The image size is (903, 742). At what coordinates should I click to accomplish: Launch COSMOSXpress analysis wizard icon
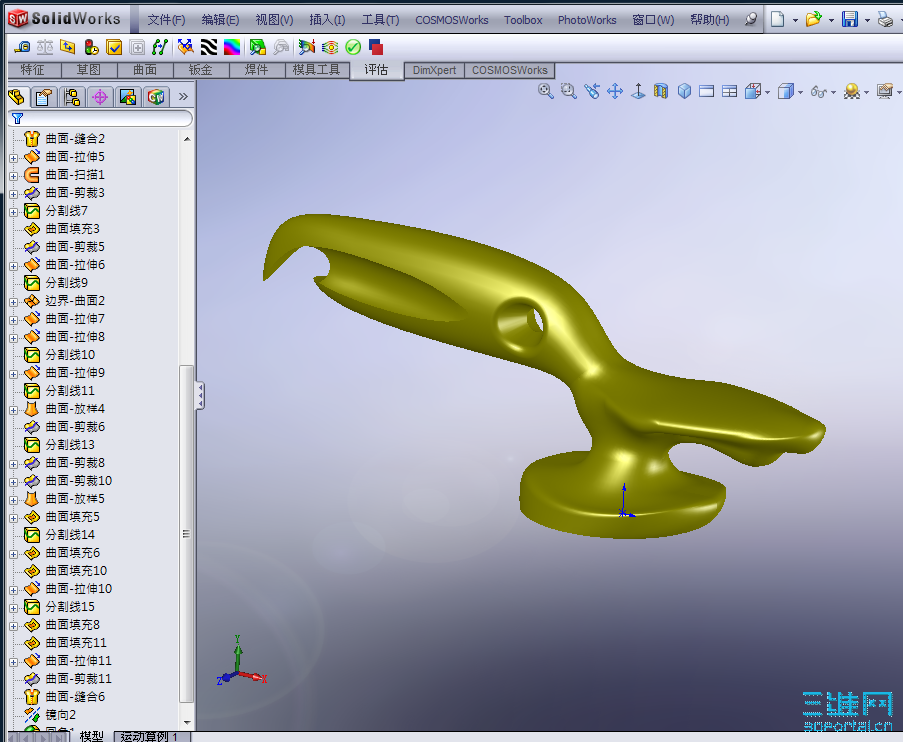306,47
